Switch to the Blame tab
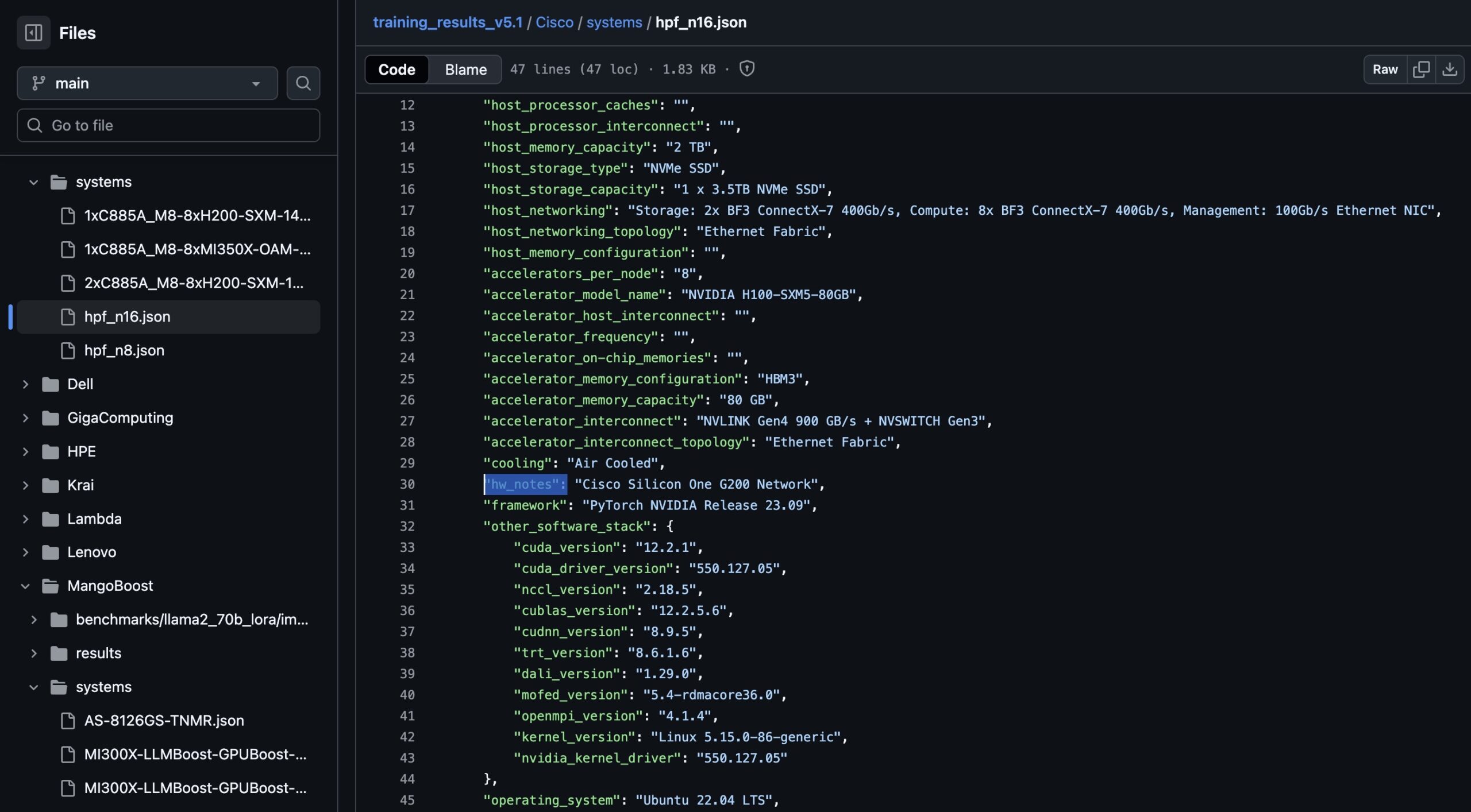 pyautogui.click(x=465, y=69)
